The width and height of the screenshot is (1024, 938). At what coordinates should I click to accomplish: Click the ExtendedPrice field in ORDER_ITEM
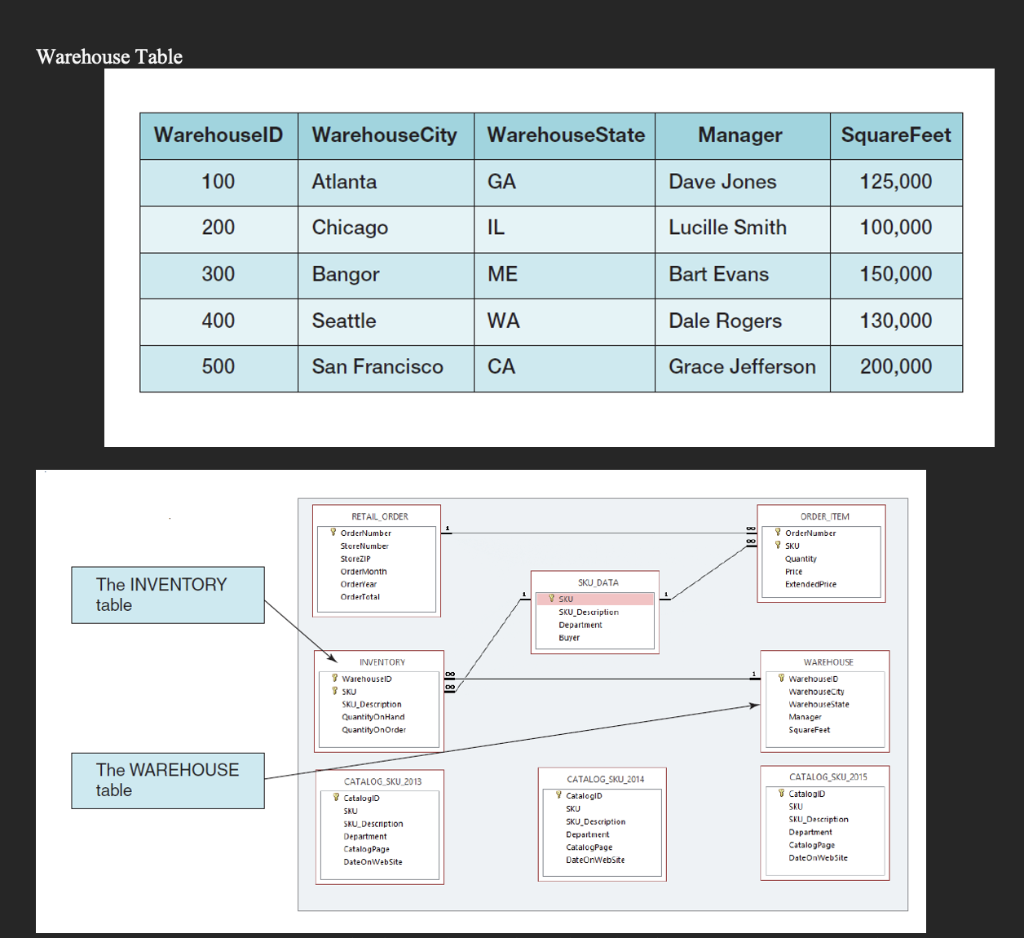tap(812, 584)
